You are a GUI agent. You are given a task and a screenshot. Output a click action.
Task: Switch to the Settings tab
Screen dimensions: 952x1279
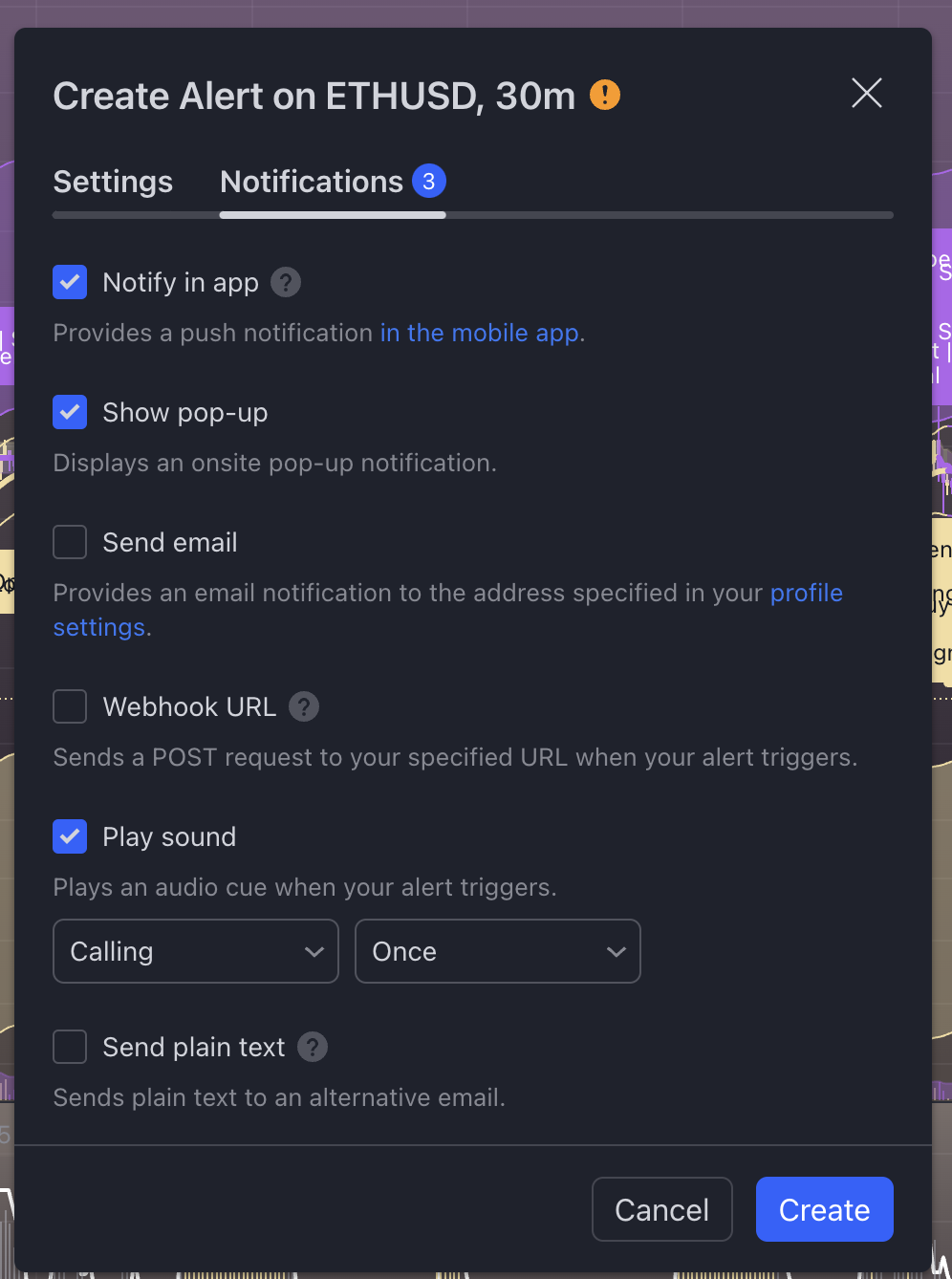(113, 182)
